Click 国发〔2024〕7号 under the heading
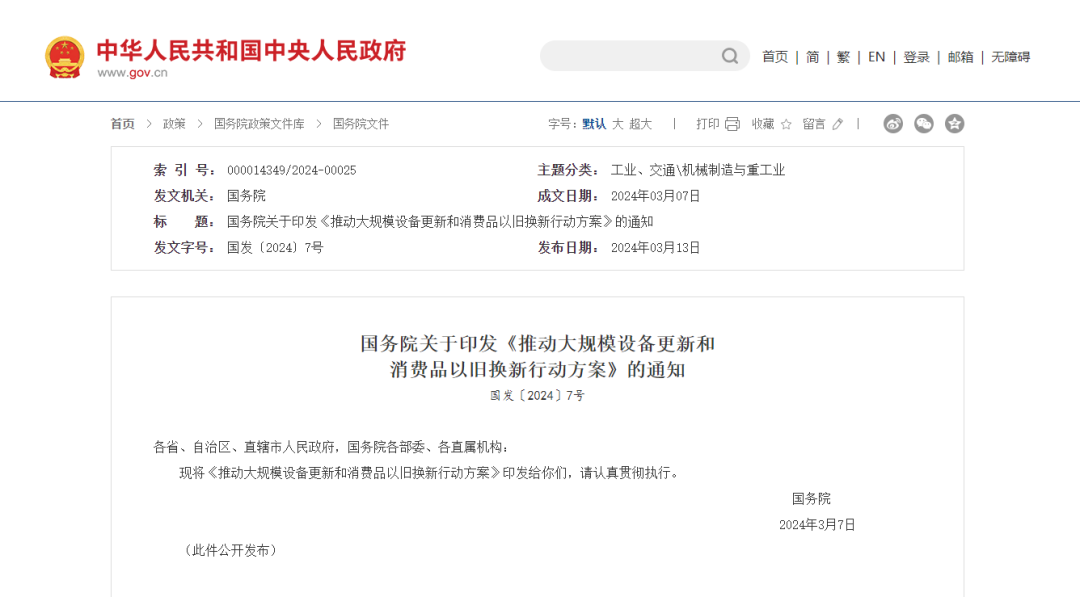1080x597 pixels. (537, 395)
